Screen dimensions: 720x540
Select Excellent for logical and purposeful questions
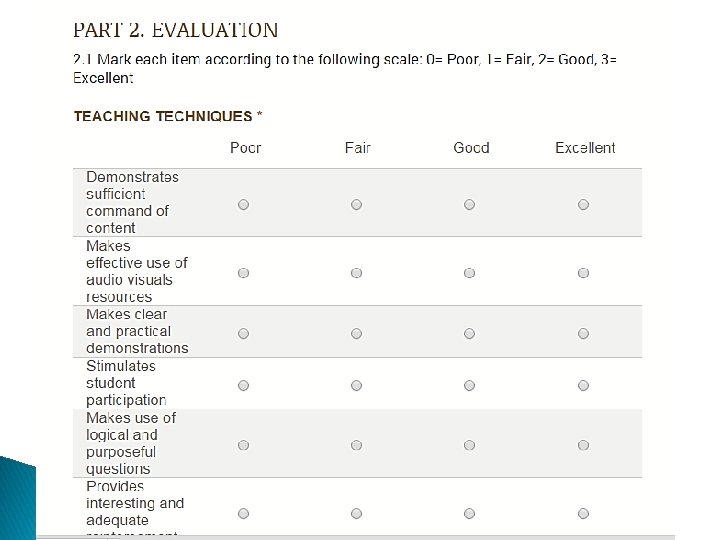tap(583, 444)
